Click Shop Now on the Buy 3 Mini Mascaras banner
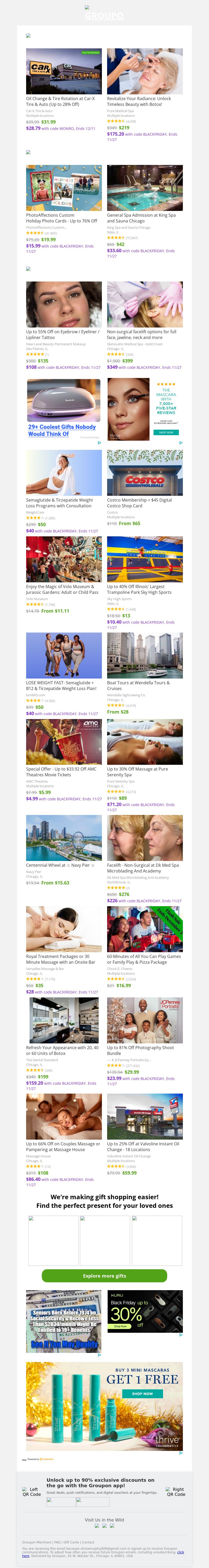This screenshot has height=1568, width=209. [x=142, y=1393]
